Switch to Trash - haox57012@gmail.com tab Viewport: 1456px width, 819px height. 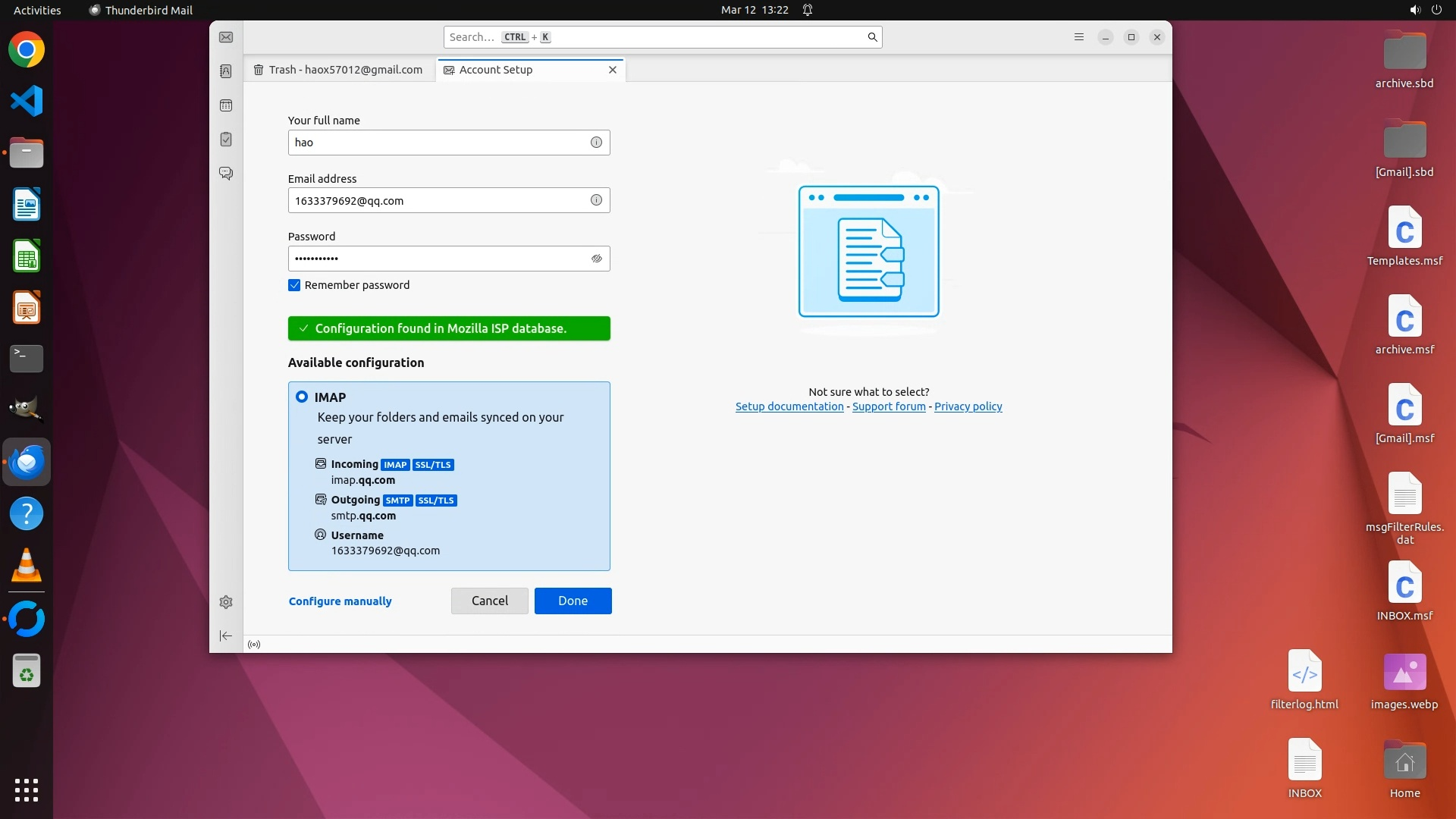(x=338, y=70)
